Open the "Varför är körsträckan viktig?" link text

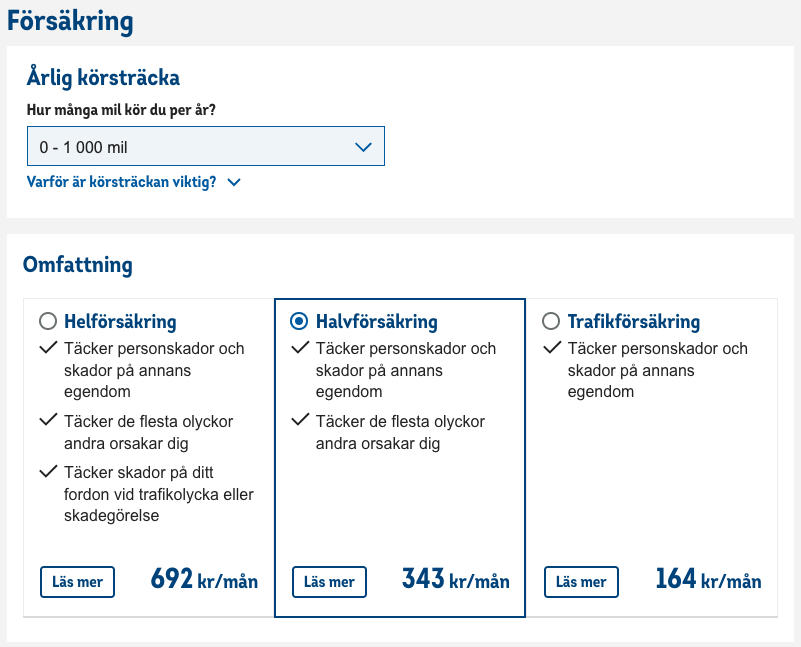pyautogui.click(x=122, y=182)
